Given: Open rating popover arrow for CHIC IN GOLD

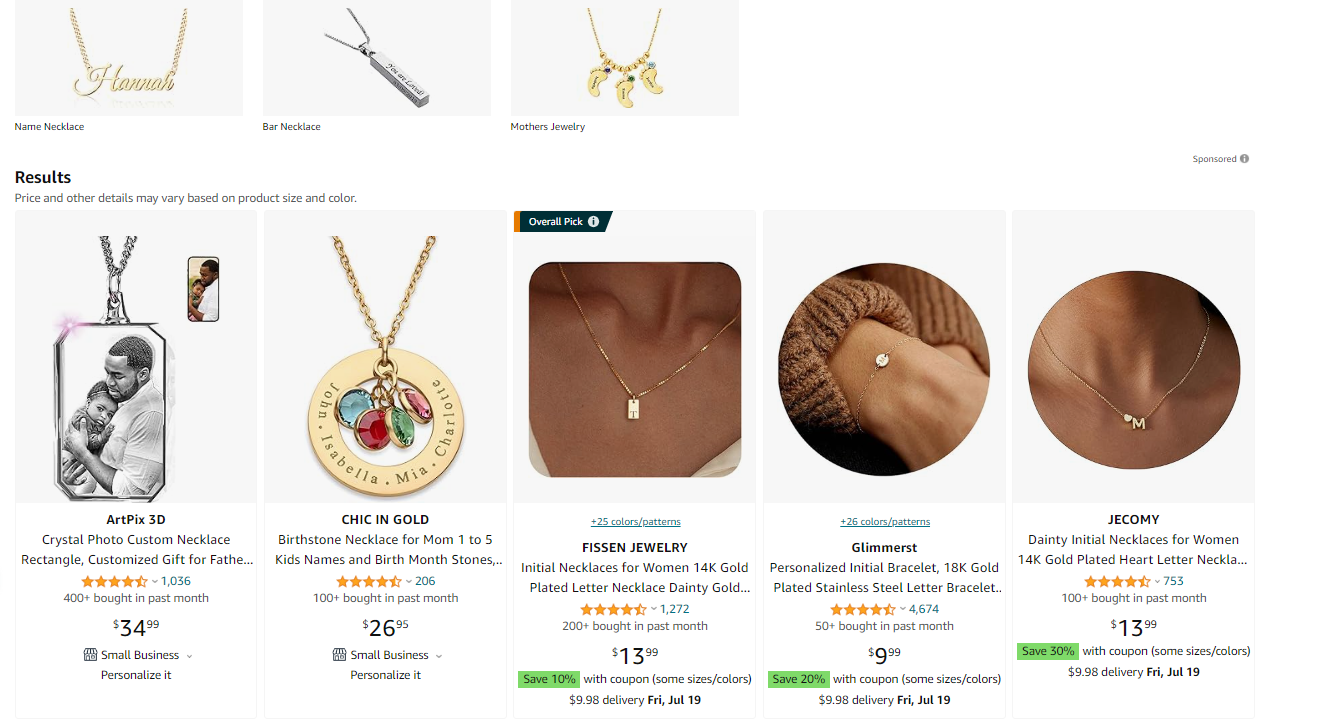Looking at the screenshot, I should pos(408,582).
